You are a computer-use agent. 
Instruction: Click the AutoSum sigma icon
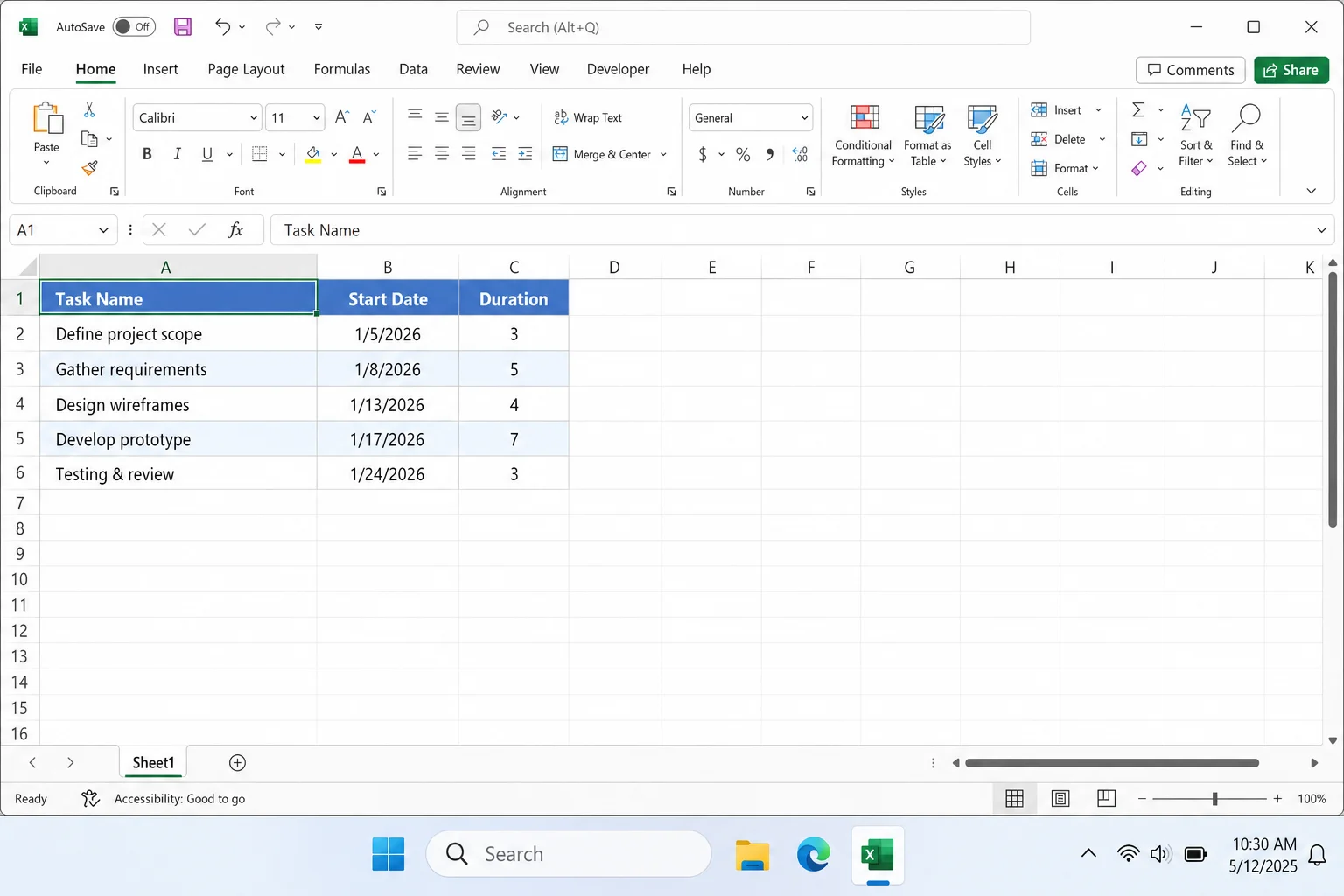(1138, 110)
